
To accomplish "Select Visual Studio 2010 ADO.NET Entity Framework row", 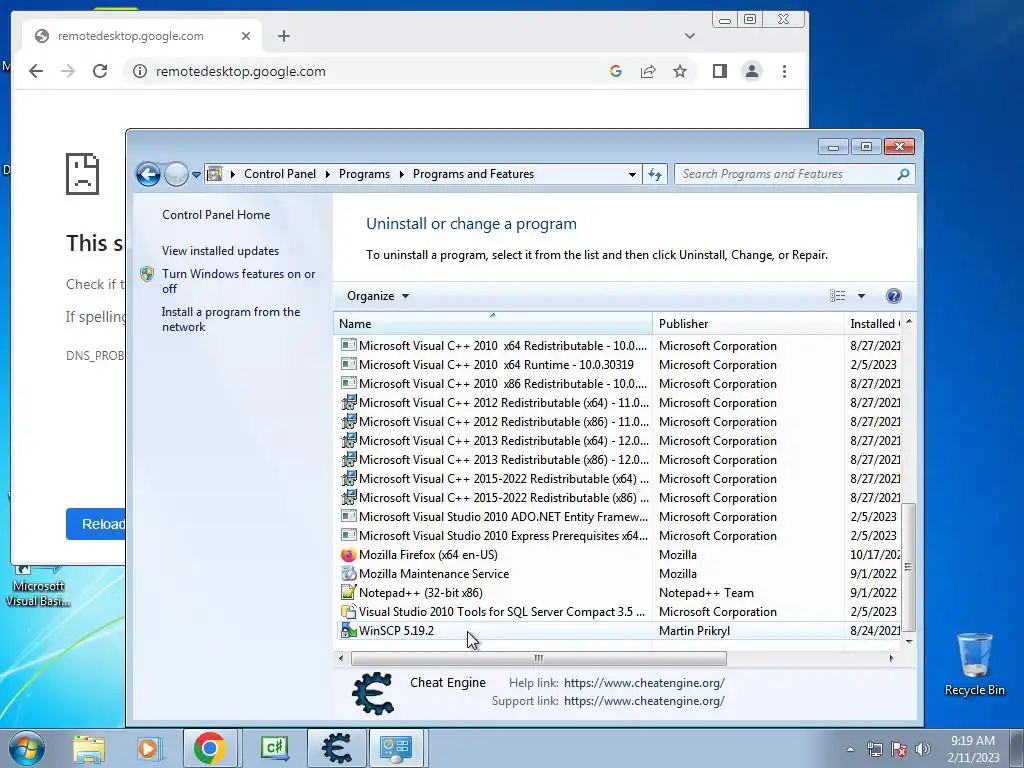I will tap(619, 516).
